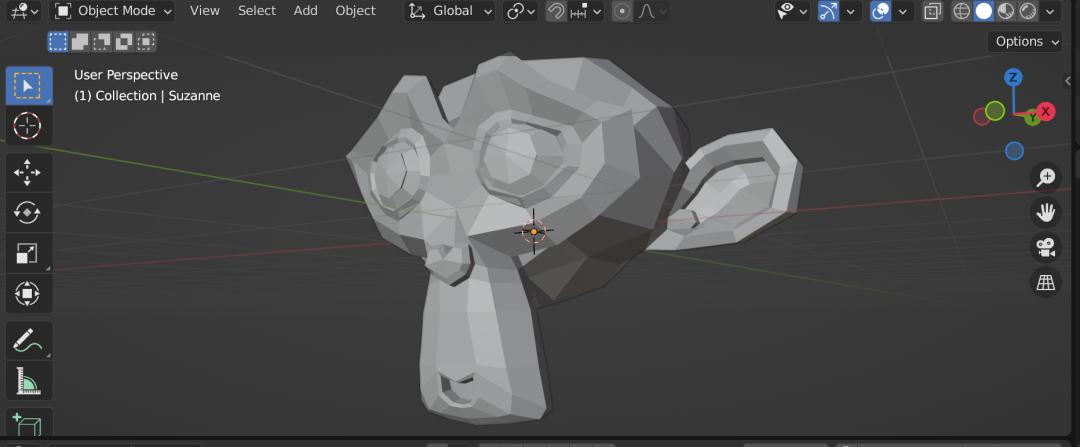The image size is (1080, 447).
Task: Switch to wireframe viewport shading
Action: (962, 12)
